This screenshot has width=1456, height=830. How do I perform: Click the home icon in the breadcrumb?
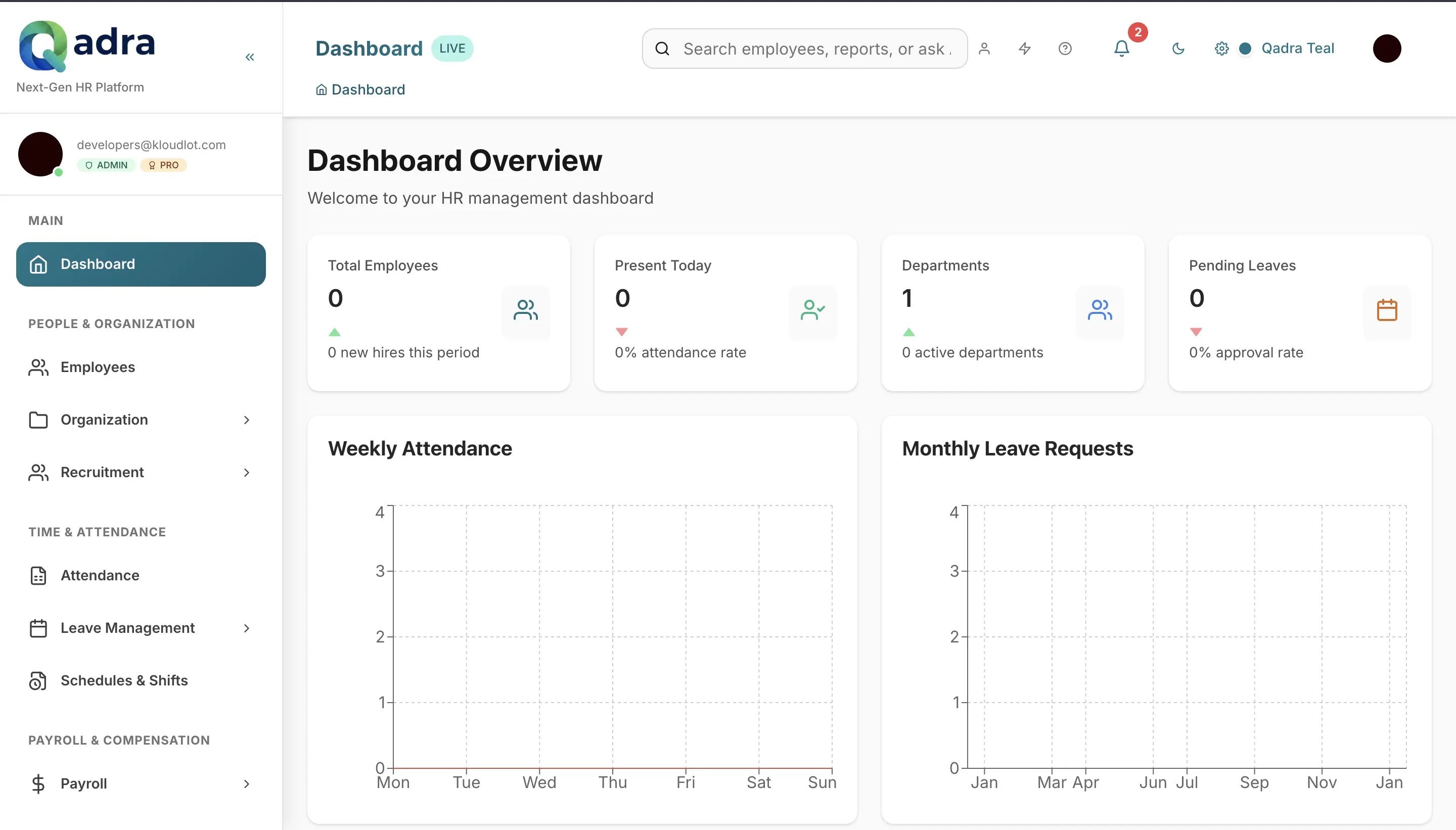(x=321, y=89)
